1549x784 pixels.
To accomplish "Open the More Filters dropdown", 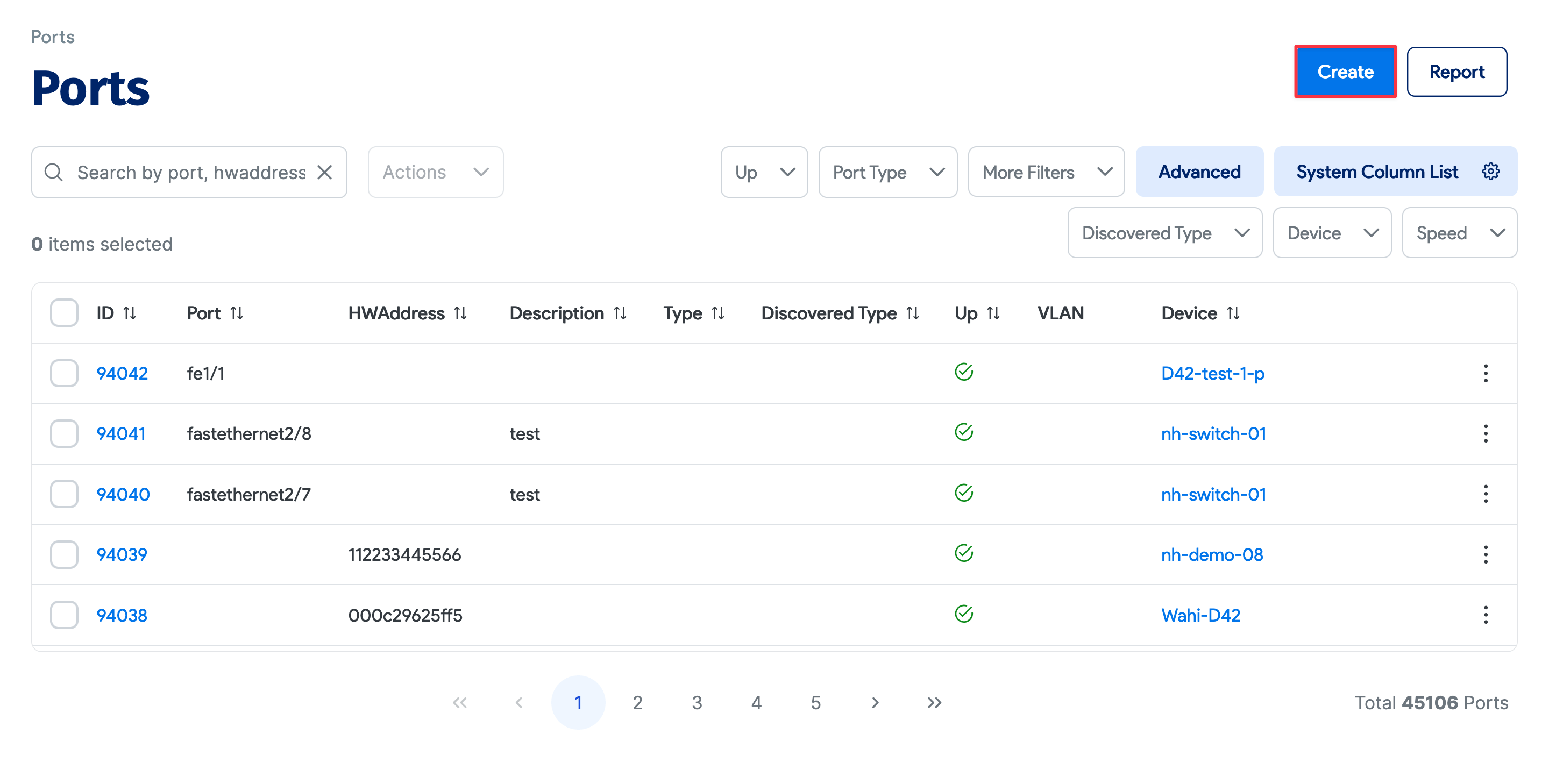I will [x=1046, y=172].
